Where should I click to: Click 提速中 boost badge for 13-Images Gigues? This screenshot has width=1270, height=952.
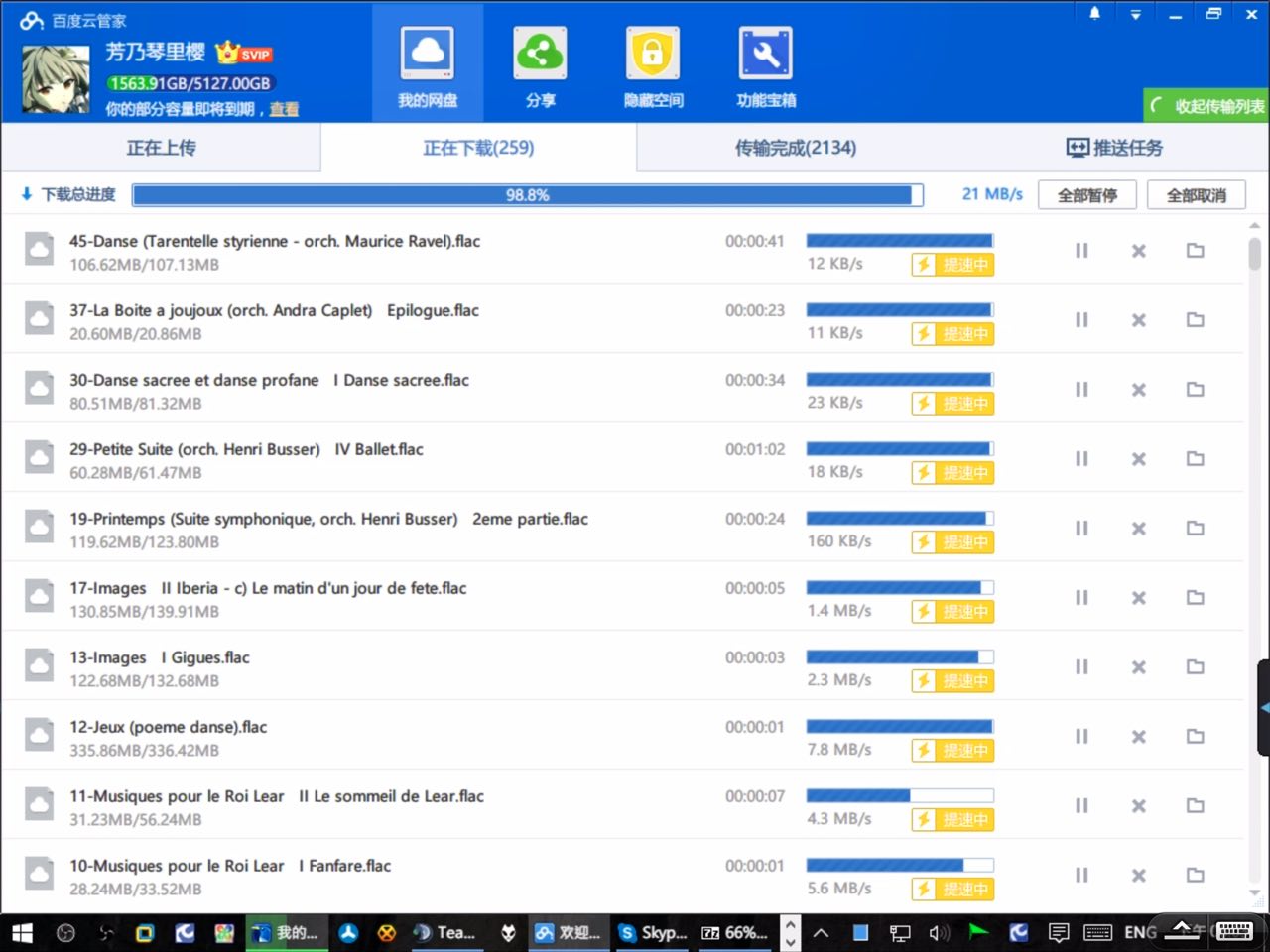click(952, 681)
